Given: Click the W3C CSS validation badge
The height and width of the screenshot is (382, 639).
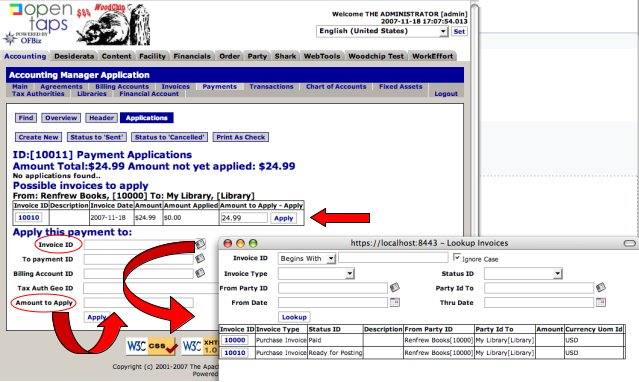Looking at the screenshot, I should [x=152, y=346].
